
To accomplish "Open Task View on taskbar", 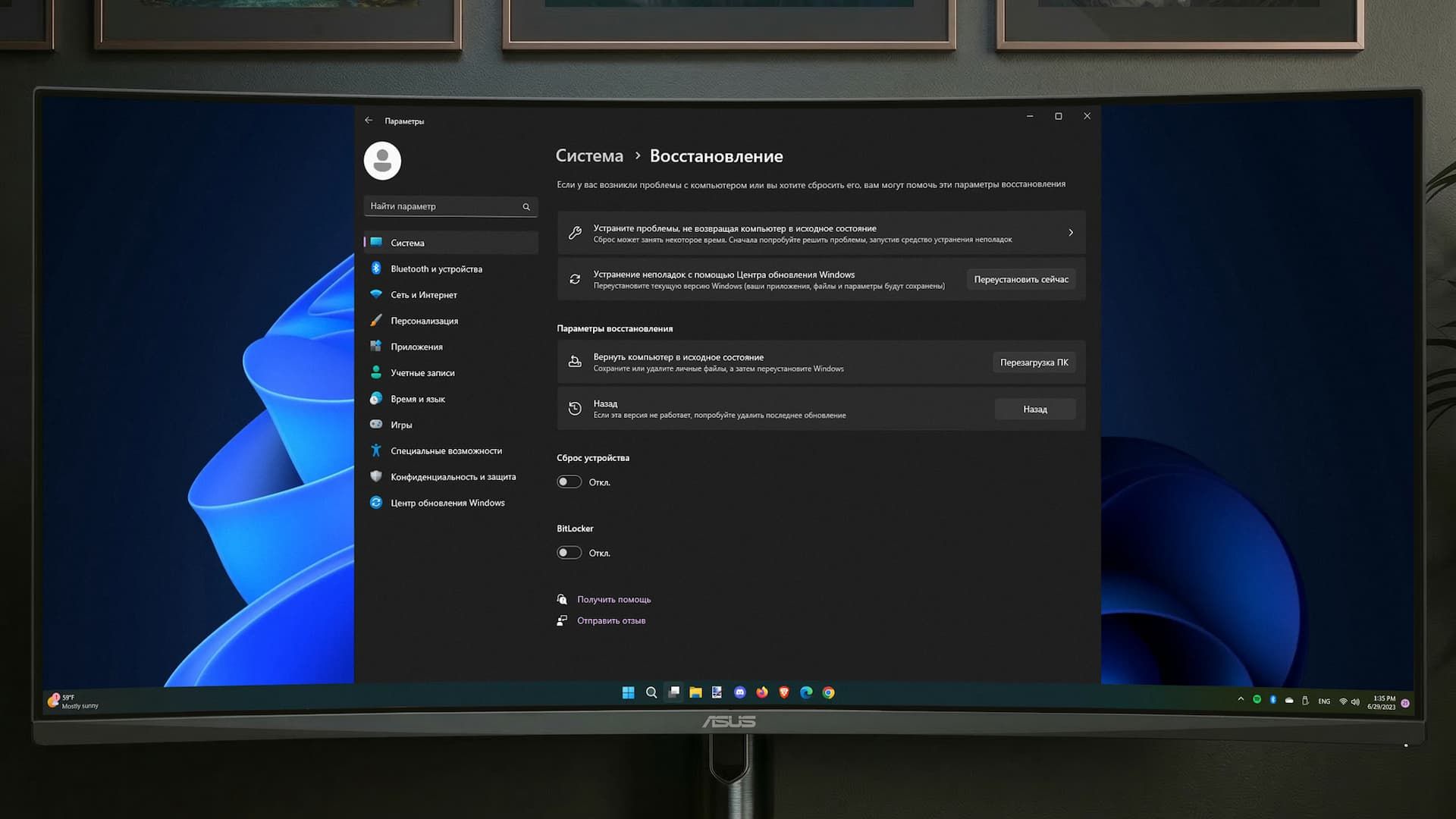I will pos(673,692).
